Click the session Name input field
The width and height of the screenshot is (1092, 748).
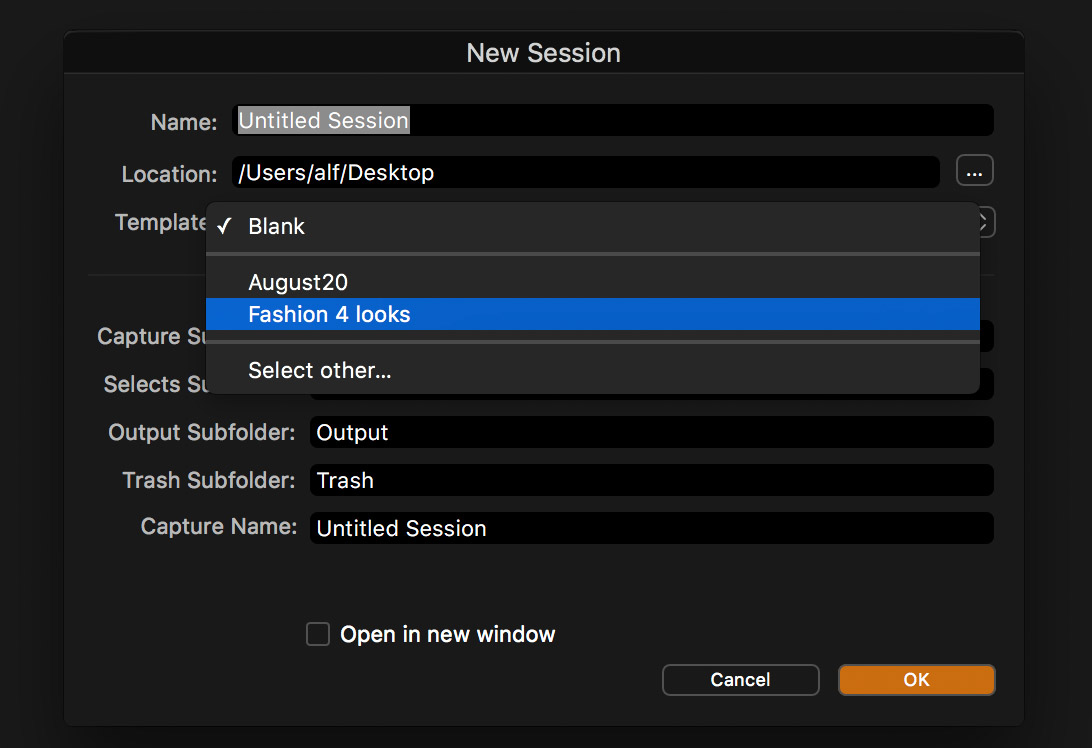613,120
